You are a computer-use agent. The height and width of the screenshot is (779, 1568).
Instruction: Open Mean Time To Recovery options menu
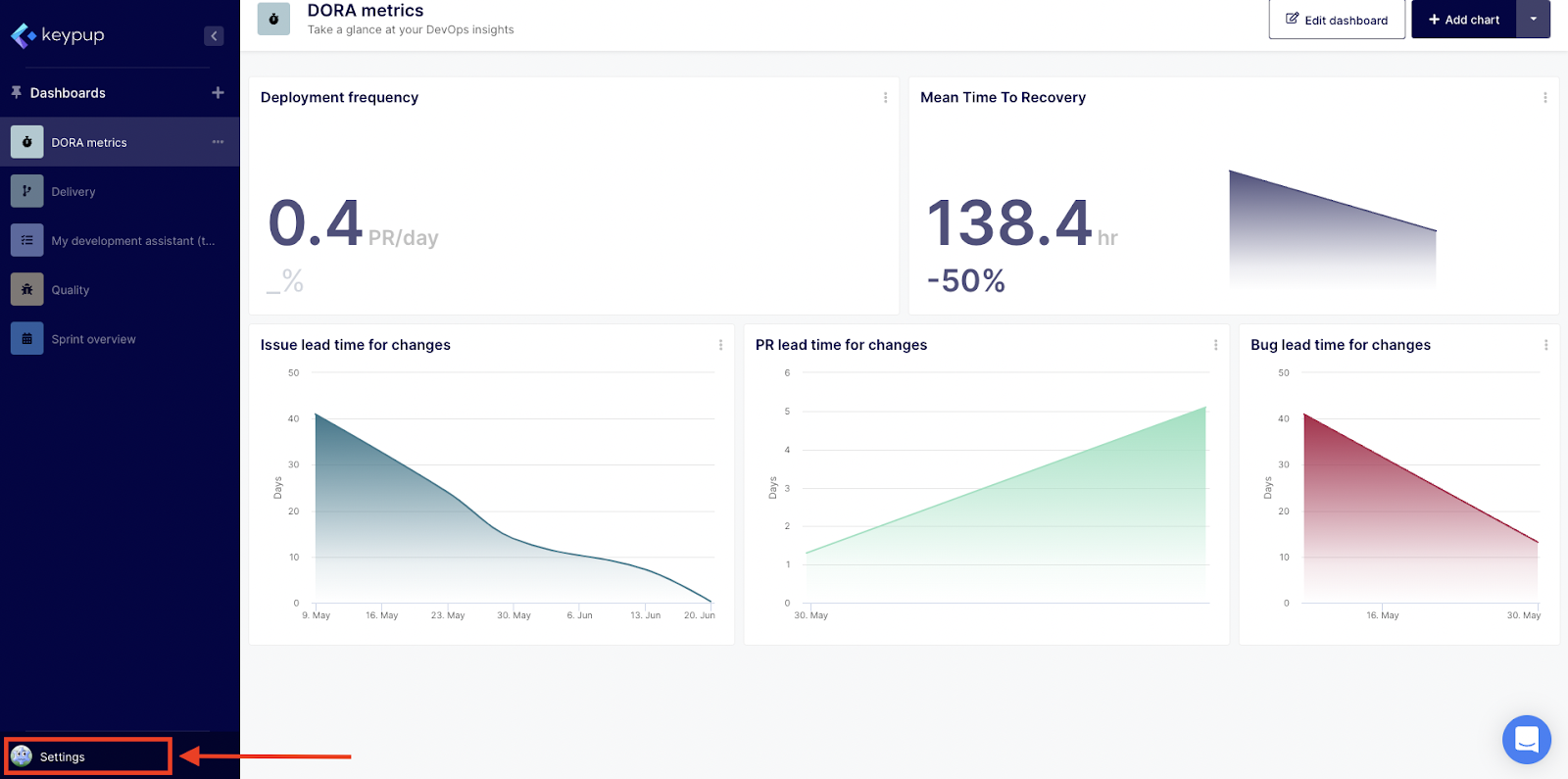tap(1545, 98)
